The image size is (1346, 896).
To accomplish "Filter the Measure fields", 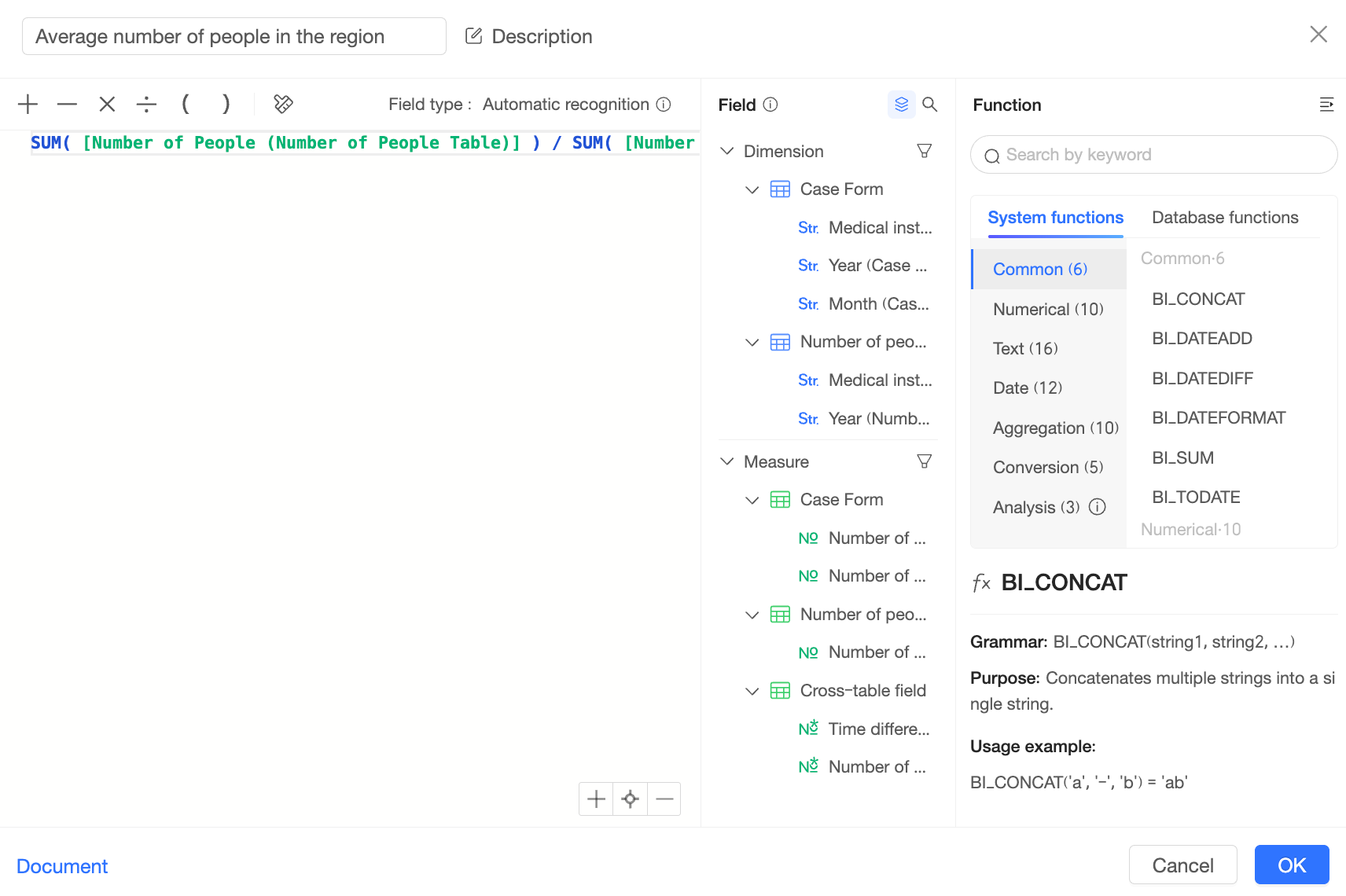I will click(x=925, y=461).
